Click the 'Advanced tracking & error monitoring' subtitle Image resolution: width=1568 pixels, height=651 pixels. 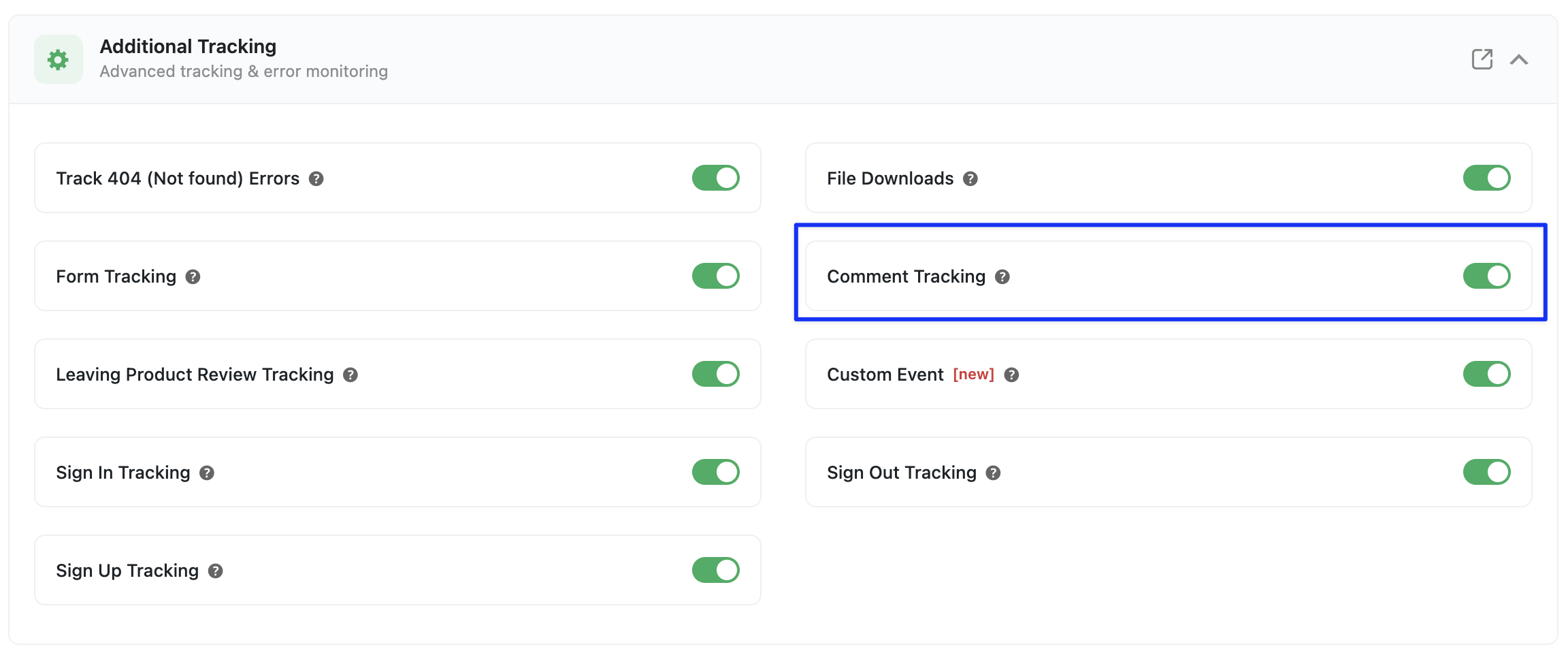click(x=244, y=72)
